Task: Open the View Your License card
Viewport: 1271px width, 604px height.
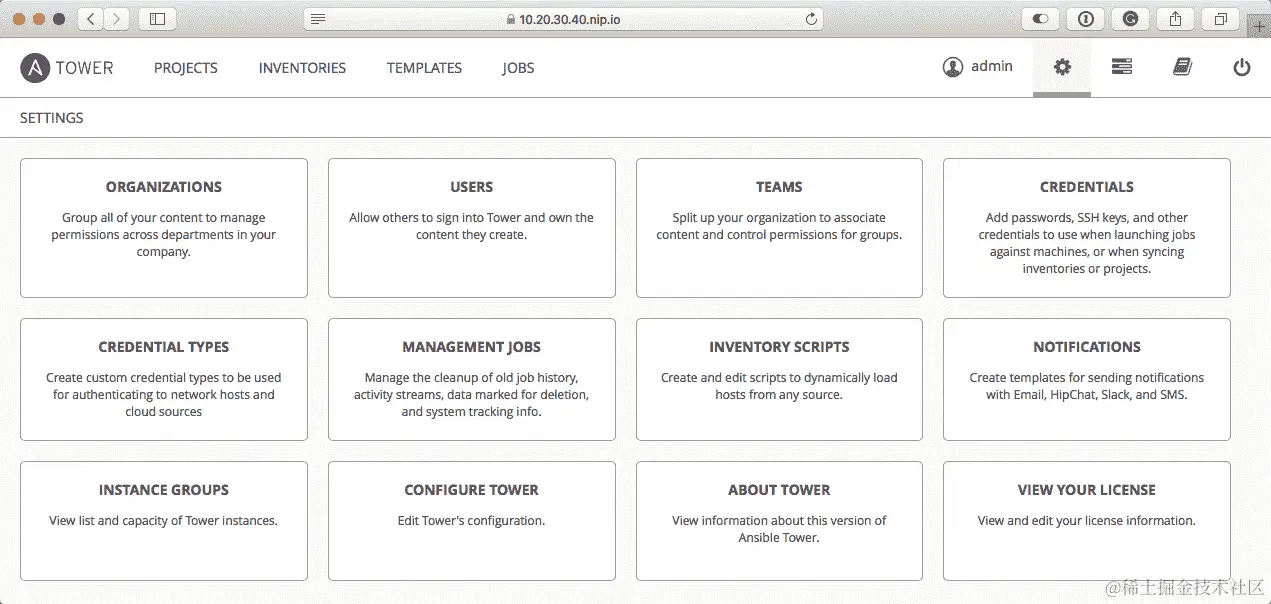Action: [x=1087, y=520]
